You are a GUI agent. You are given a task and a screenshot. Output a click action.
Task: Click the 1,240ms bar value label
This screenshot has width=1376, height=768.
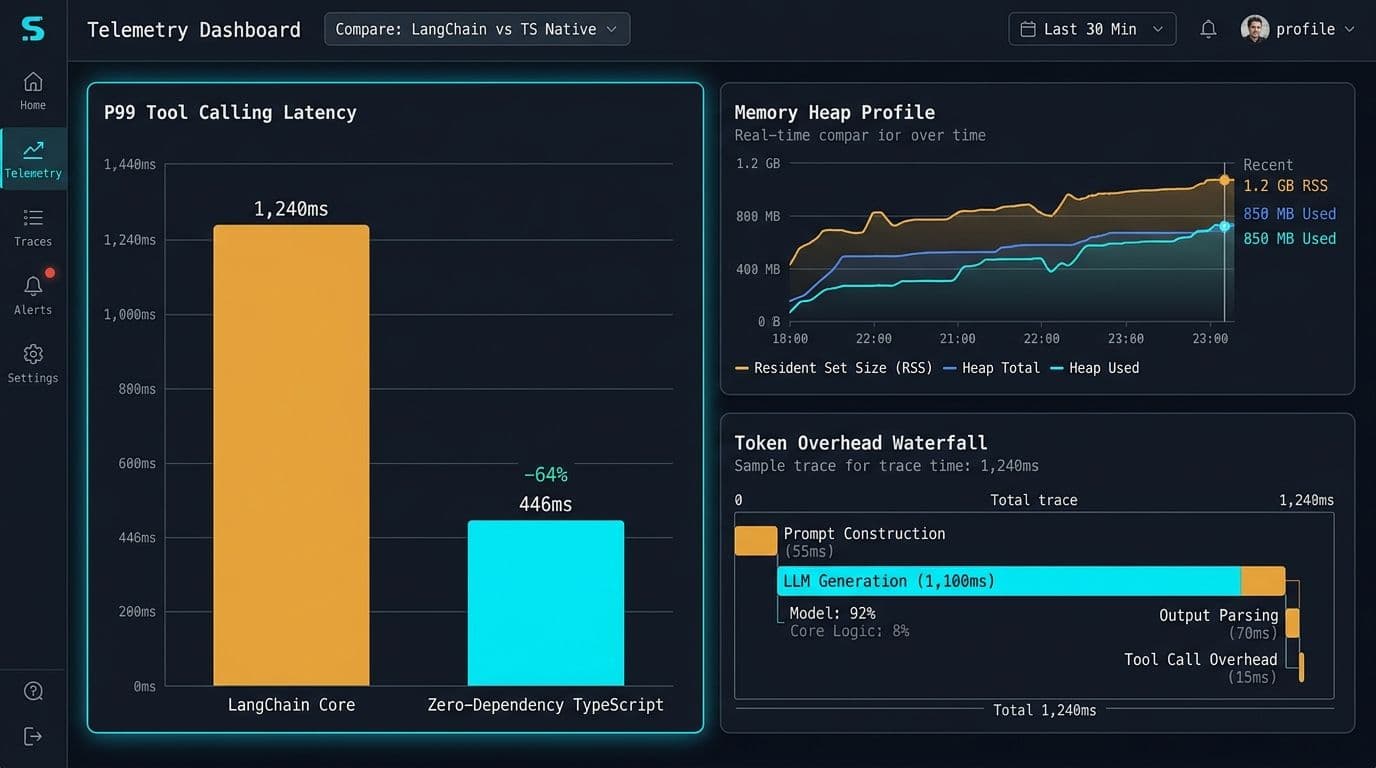(291, 209)
